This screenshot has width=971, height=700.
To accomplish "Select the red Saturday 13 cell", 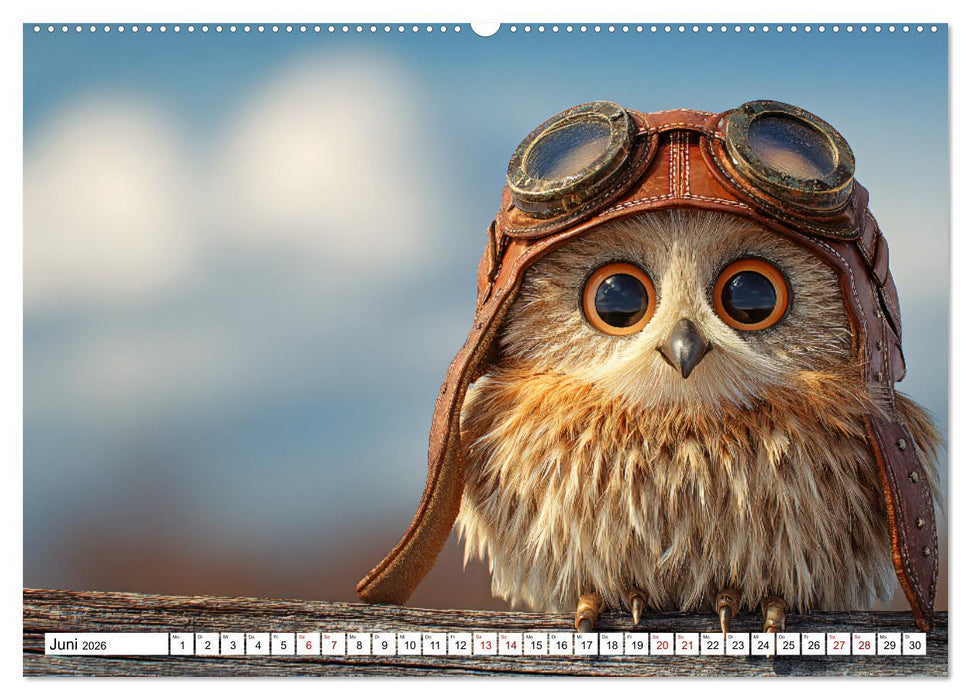I will (485, 644).
